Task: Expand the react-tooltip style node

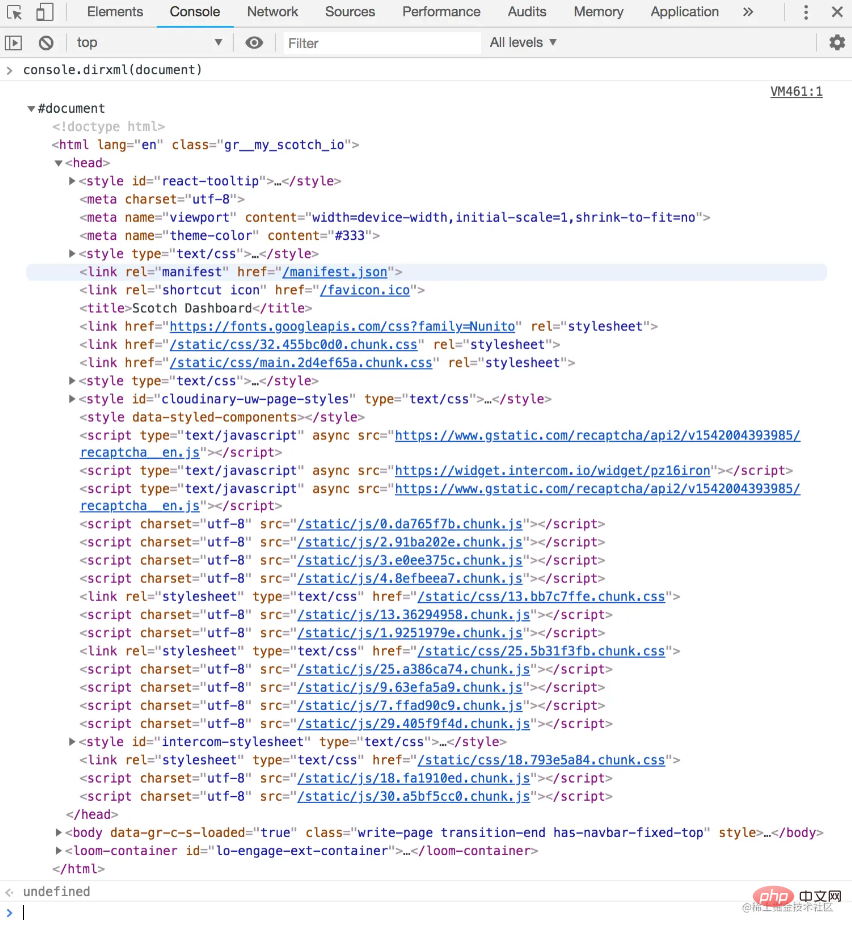Action: [x=72, y=181]
